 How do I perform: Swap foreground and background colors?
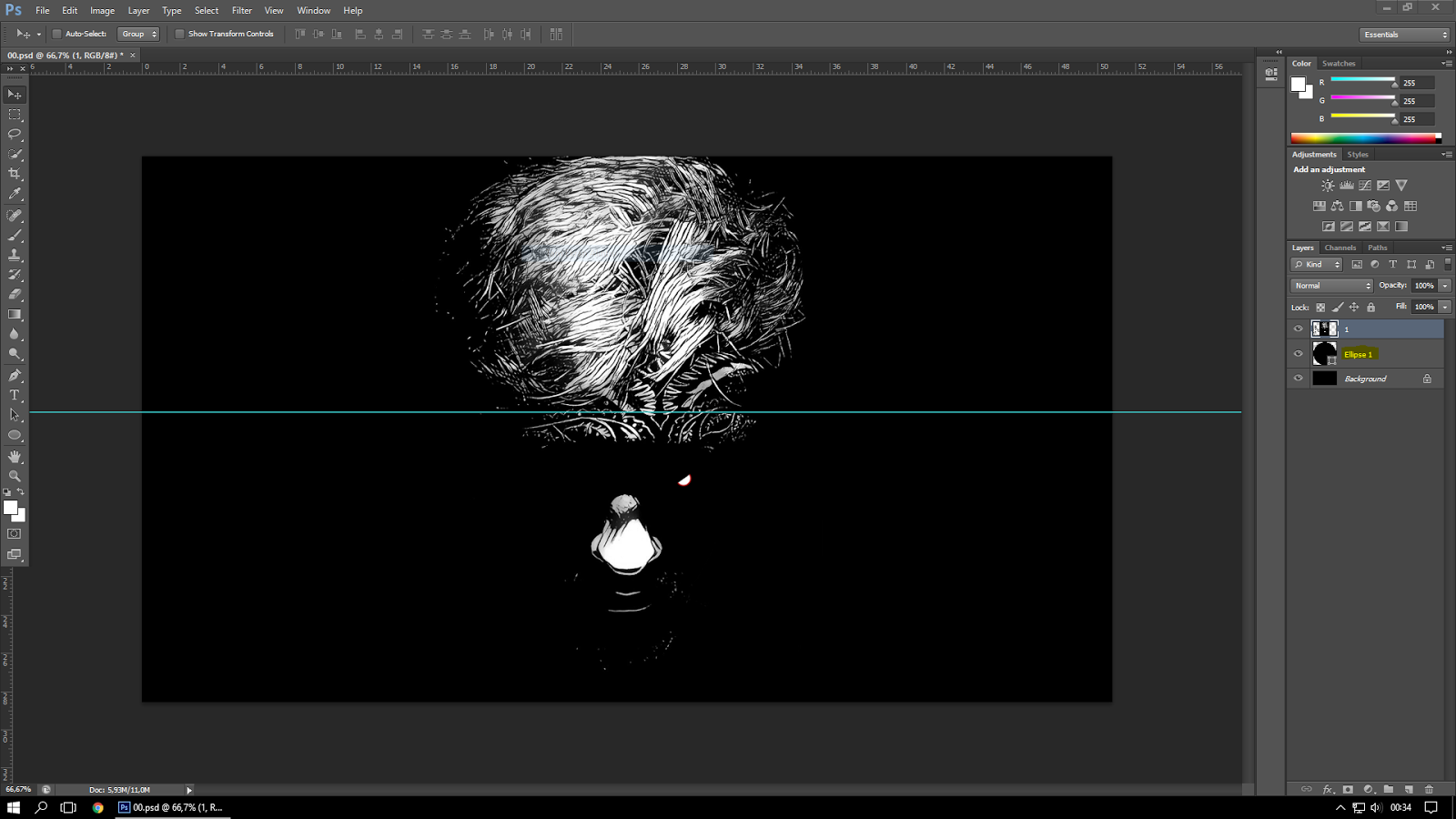(21, 492)
